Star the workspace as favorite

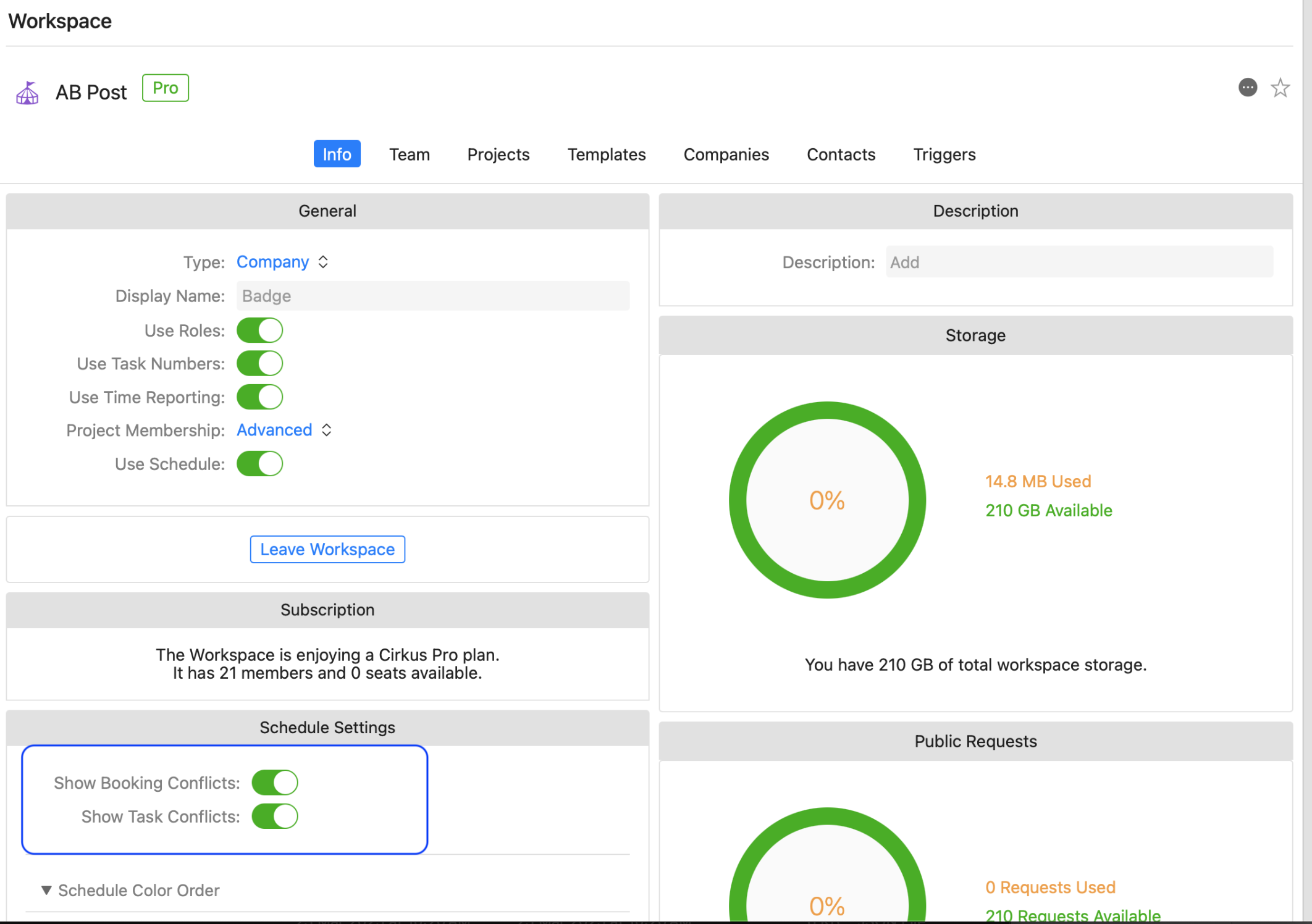[x=1280, y=88]
